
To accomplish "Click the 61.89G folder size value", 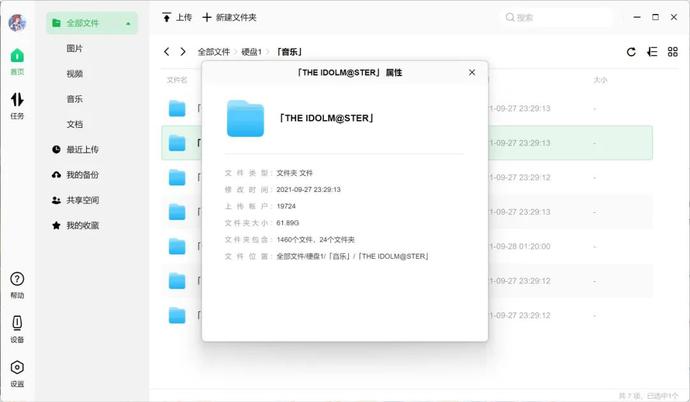I will click(x=288, y=223).
